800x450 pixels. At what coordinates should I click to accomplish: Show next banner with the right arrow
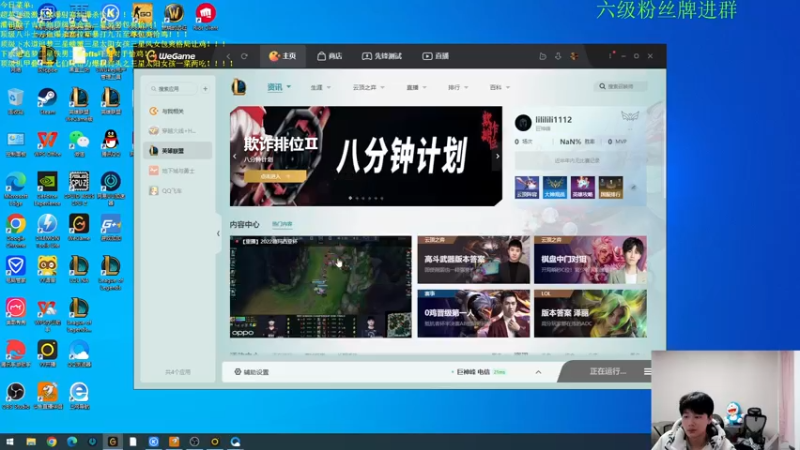pos(497,156)
